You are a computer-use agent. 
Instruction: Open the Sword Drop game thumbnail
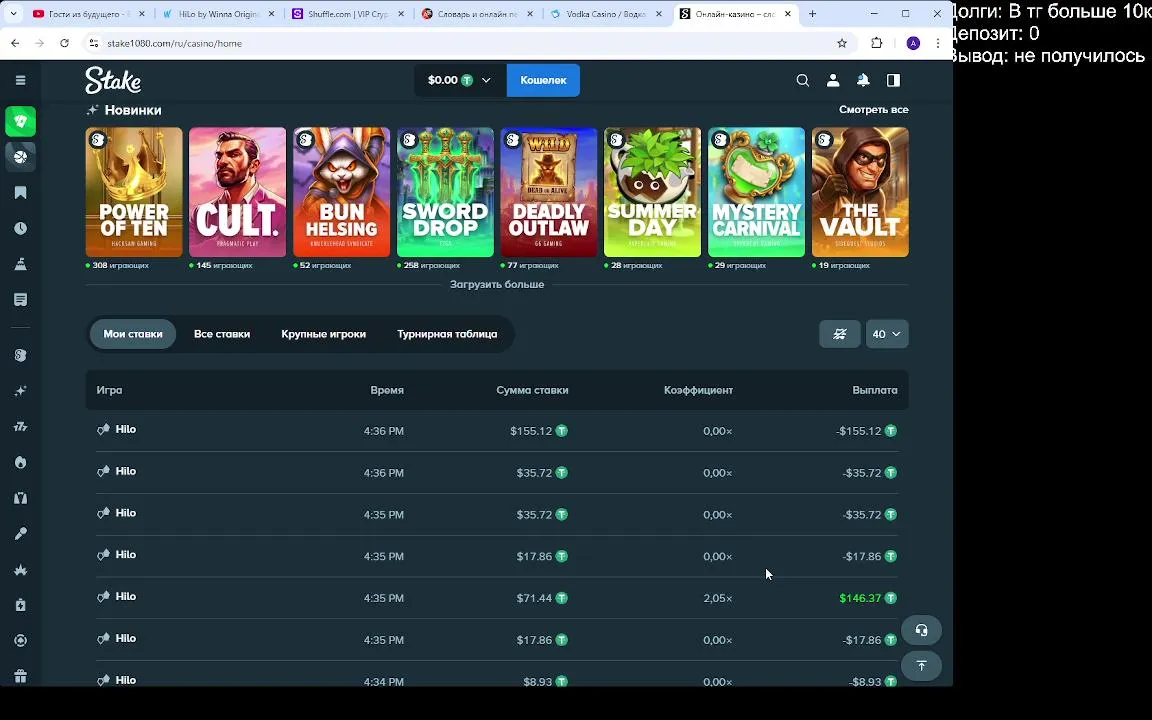point(445,192)
